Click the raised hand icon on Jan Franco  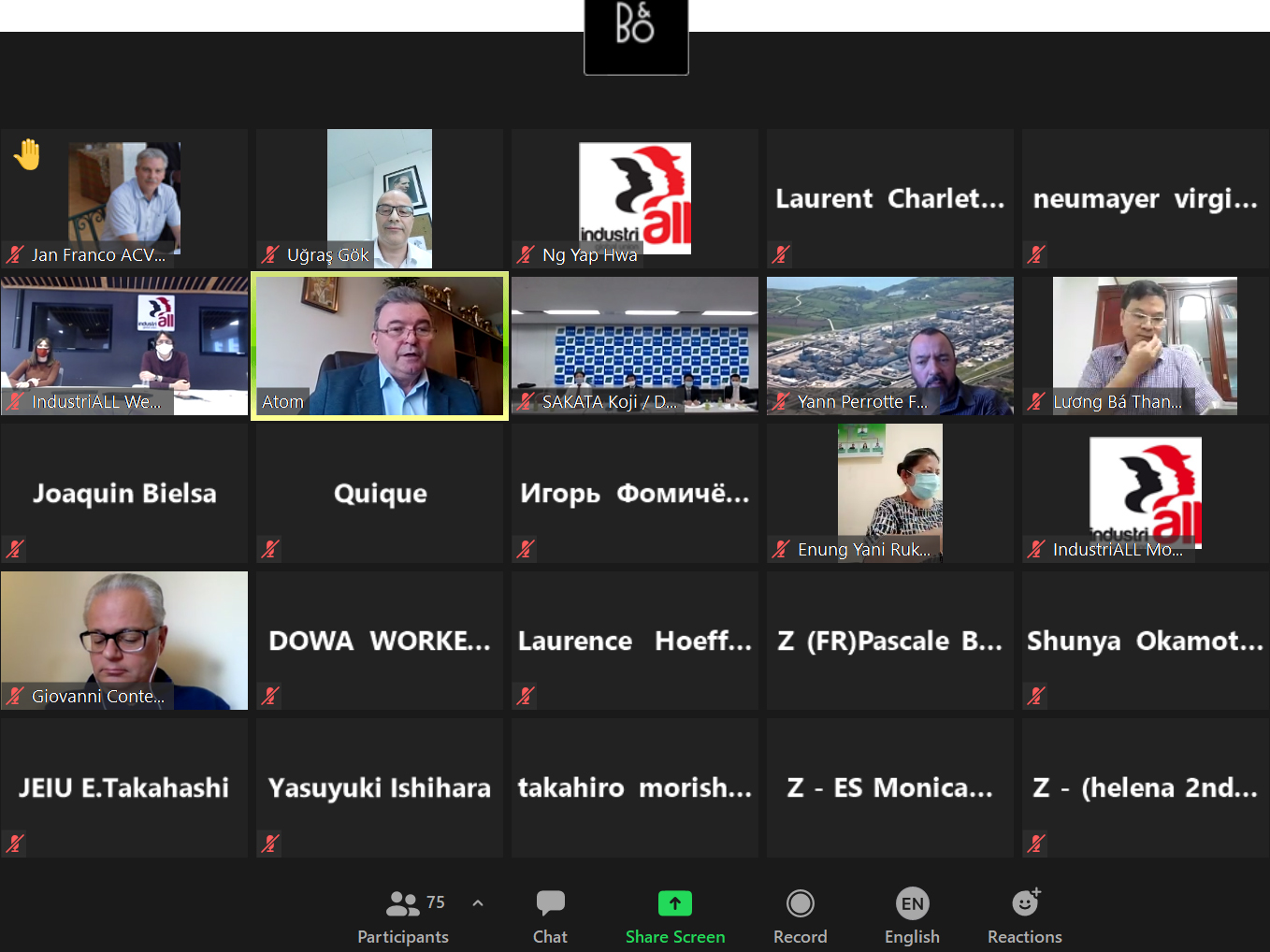click(28, 154)
